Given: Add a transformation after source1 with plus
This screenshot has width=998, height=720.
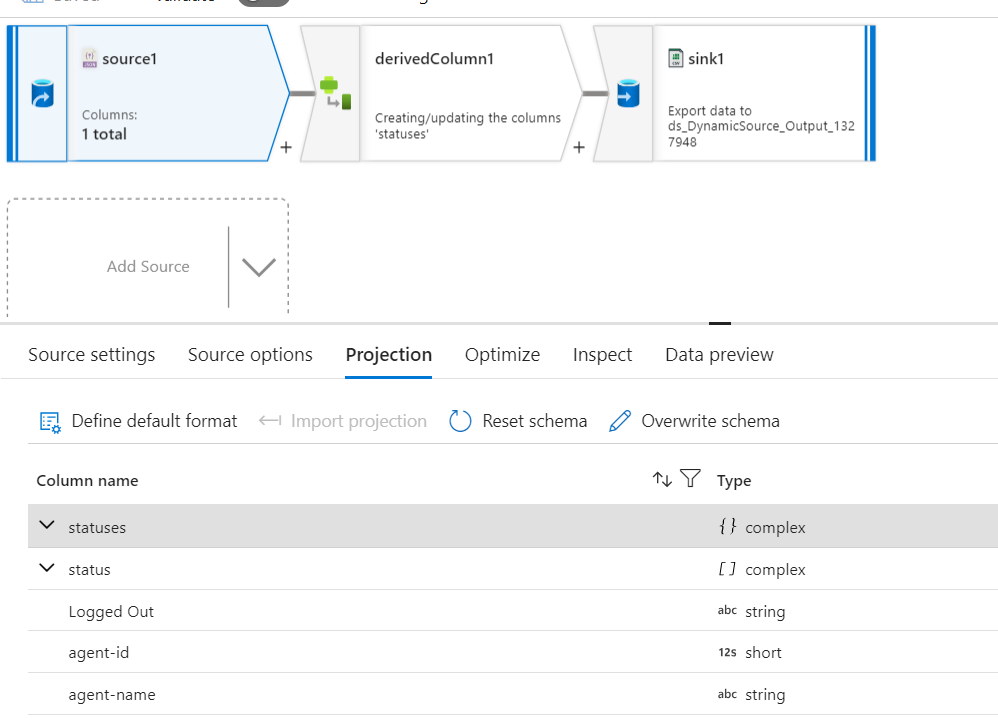Looking at the screenshot, I should point(285,148).
